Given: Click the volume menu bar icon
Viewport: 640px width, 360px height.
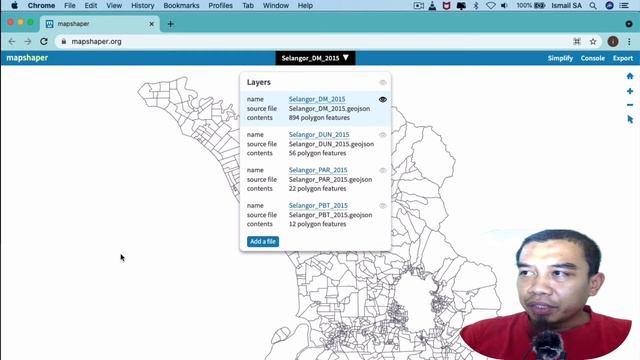Looking at the screenshot, I should click(x=504, y=6).
